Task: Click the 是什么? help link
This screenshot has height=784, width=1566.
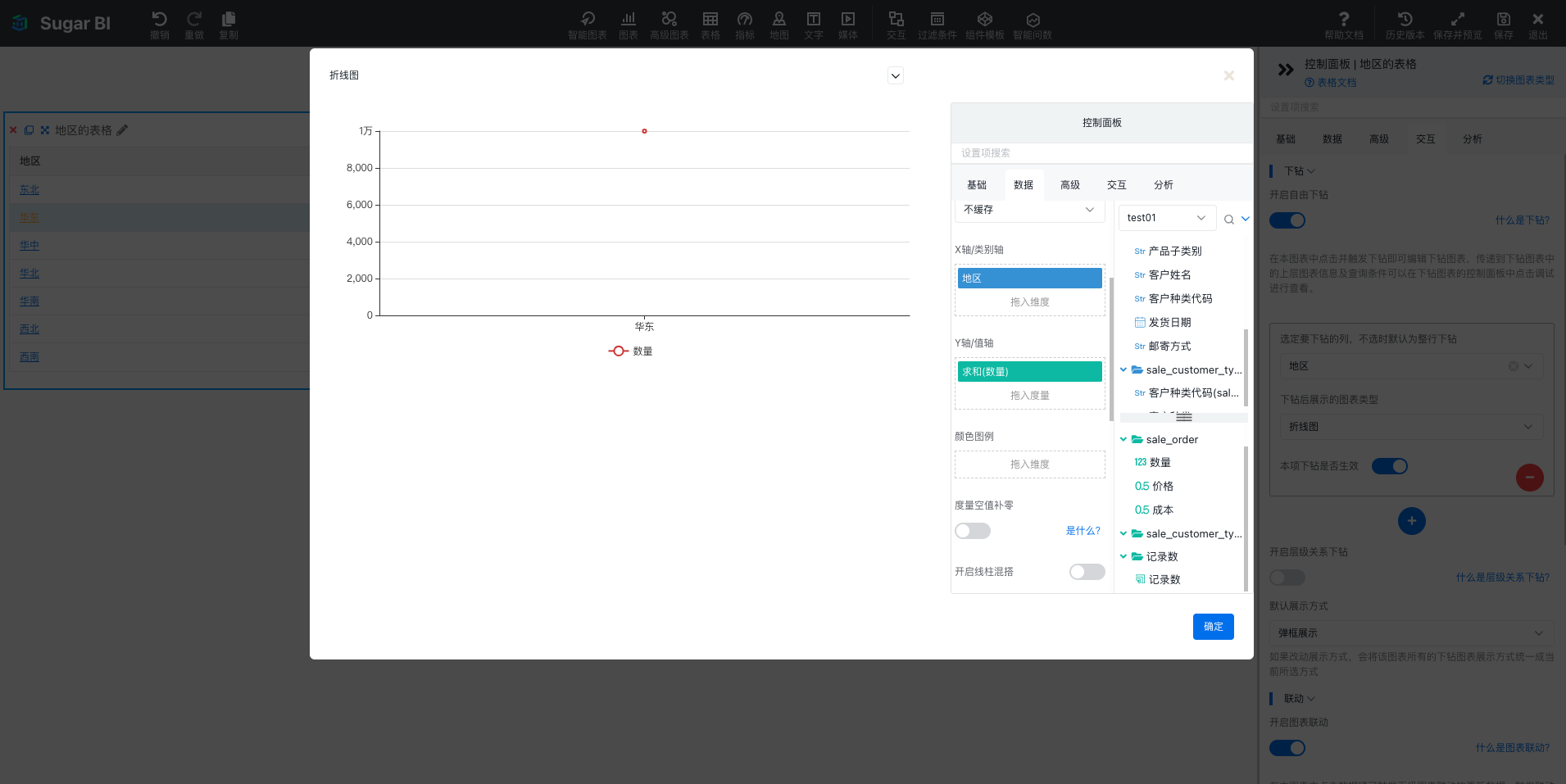Action: (1083, 531)
